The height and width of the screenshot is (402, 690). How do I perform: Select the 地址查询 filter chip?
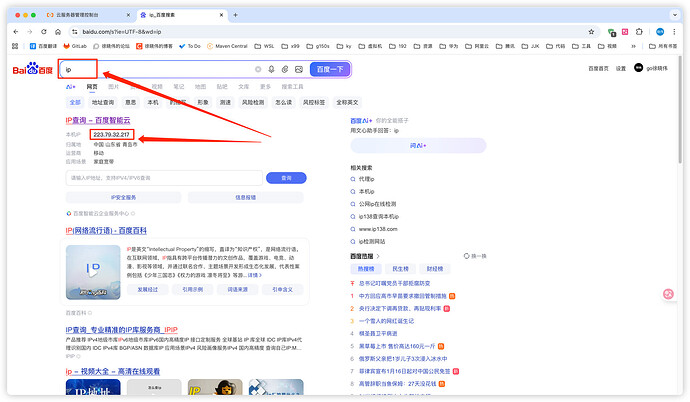click(x=103, y=102)
